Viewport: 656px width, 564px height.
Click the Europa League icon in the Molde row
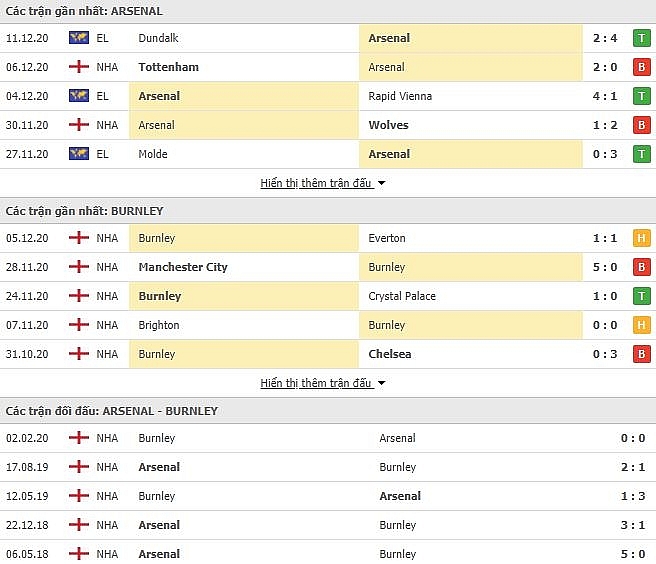78,154
